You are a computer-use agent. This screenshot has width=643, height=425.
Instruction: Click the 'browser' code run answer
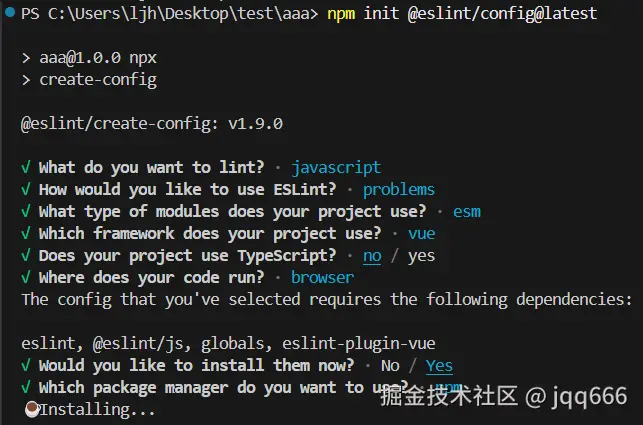[x=322, y=277]
